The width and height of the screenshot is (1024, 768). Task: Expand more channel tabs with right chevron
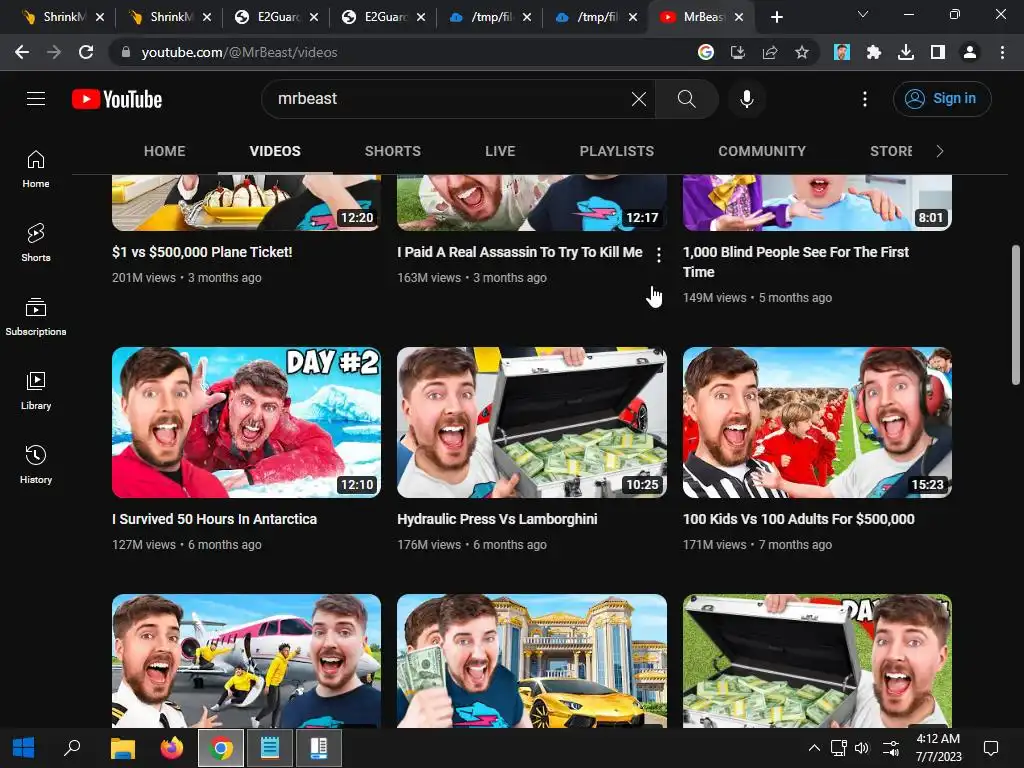(940, 151)
